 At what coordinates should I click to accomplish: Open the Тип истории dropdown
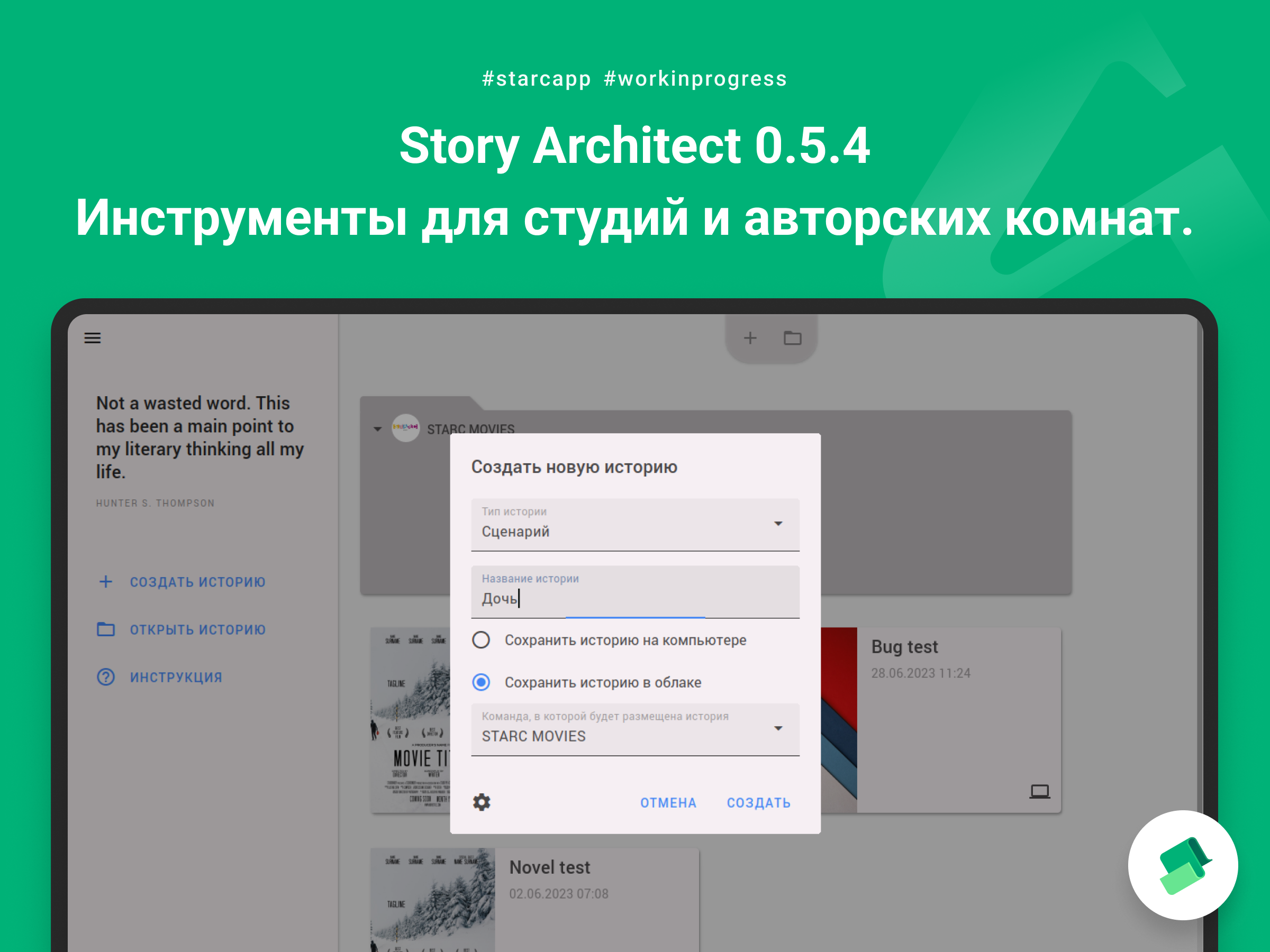coord(635,525)
